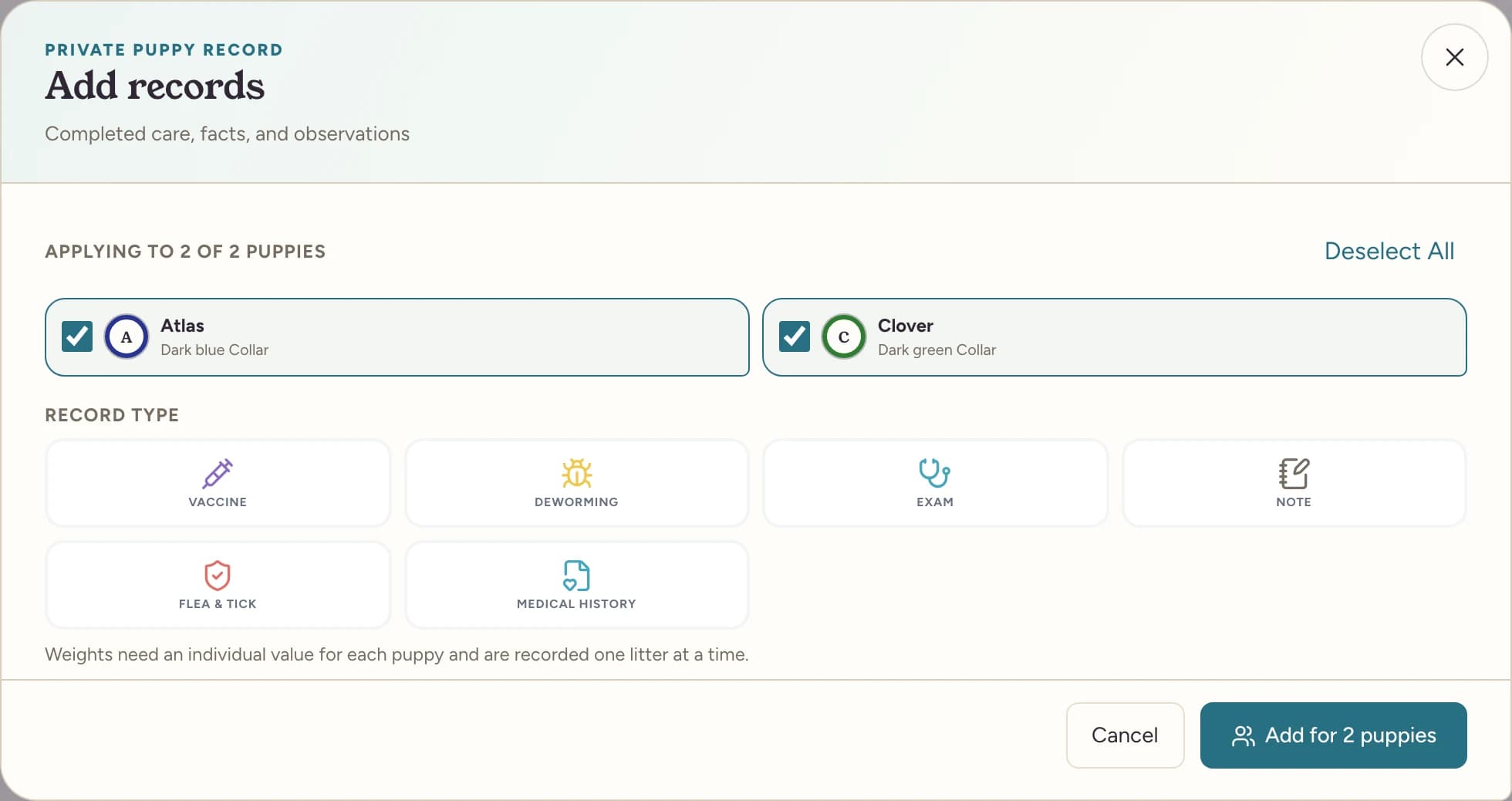The image size is (1512, 801).
Task: Click Atlas's dark blue avatar badge
Action: pyautogui.click(x=127, y=336)
